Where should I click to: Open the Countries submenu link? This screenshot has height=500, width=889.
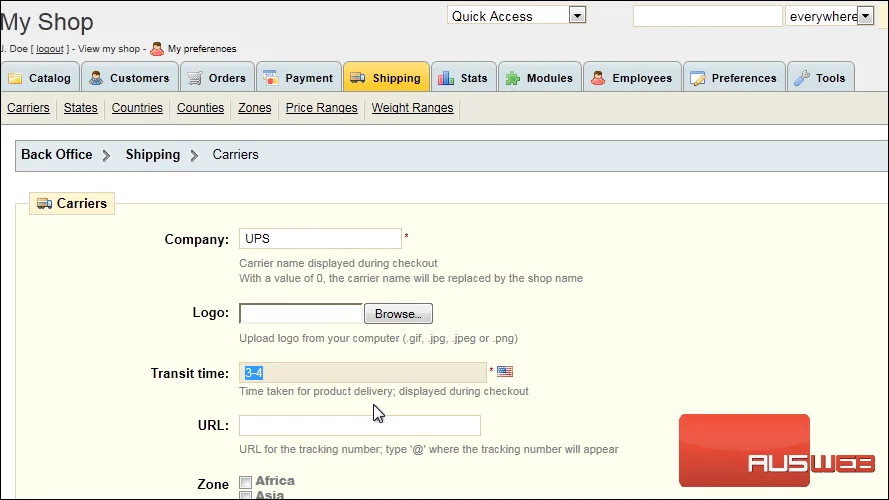137,108
